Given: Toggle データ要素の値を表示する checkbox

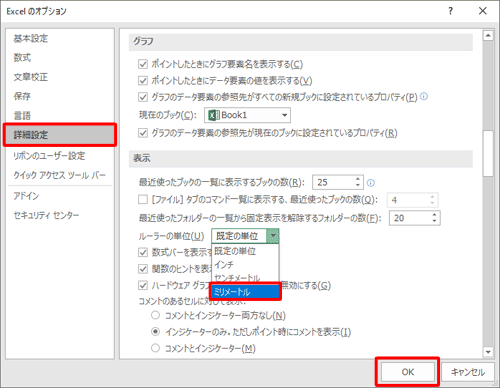Looking at the screenshot, I should (143, 80).
